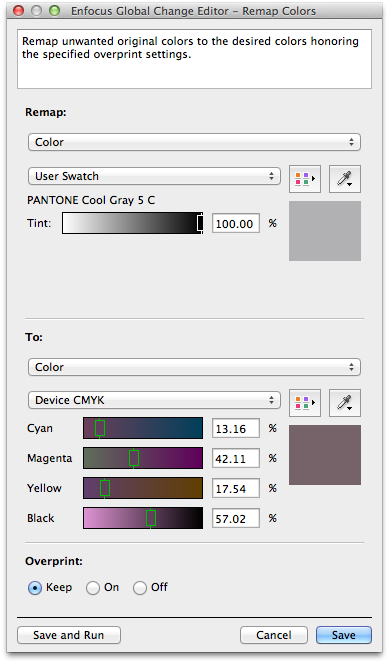389x663 pixels.
Task: Open the Device CMYK color space dropdown
Action: coord(154,400)
